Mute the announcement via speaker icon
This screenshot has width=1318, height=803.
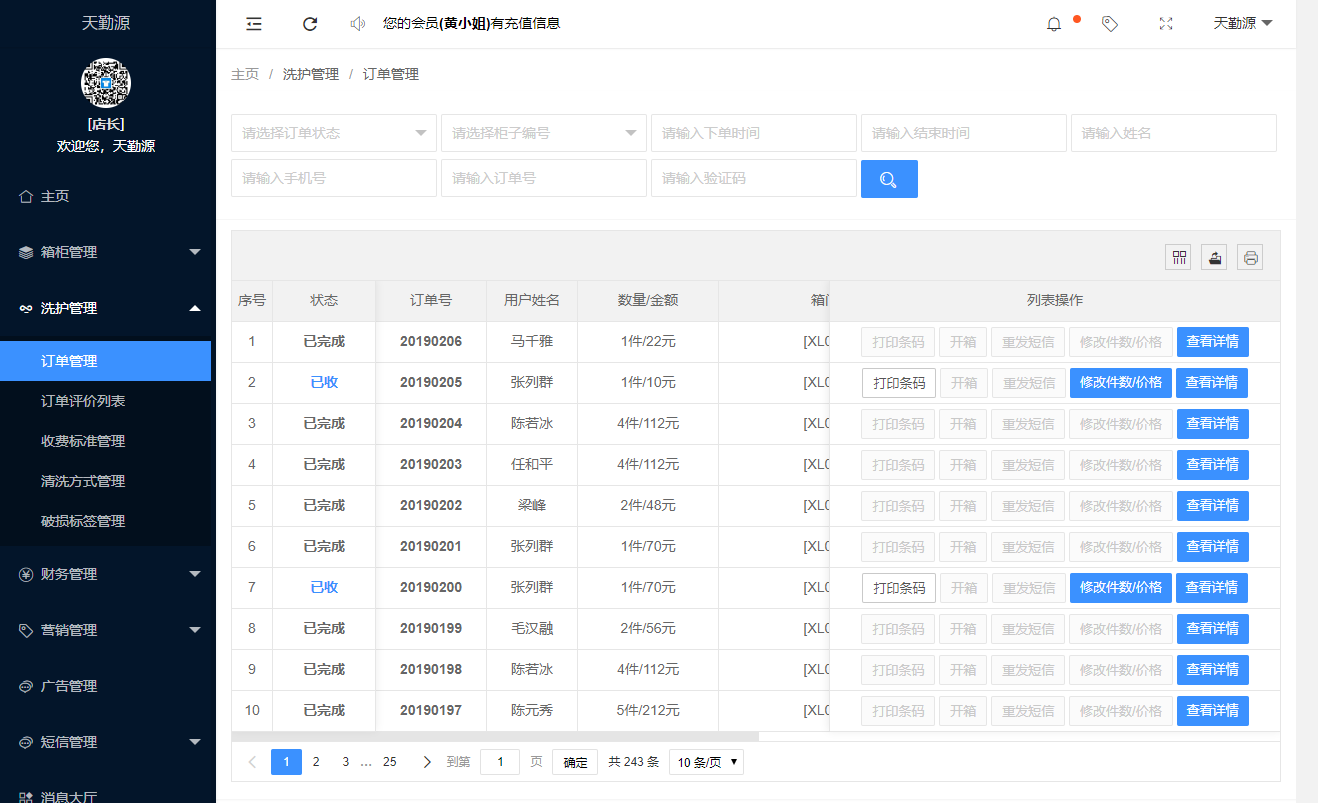pos(357,23)
